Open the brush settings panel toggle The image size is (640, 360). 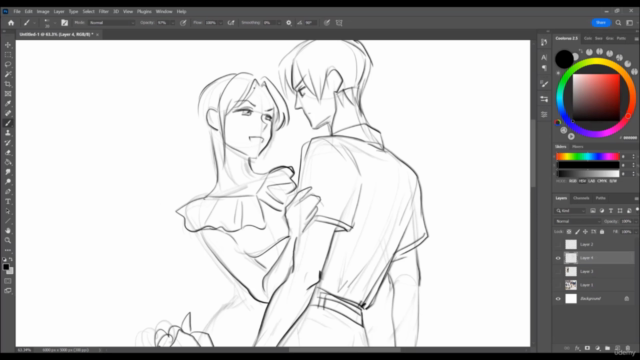click(x=64, y=23)
